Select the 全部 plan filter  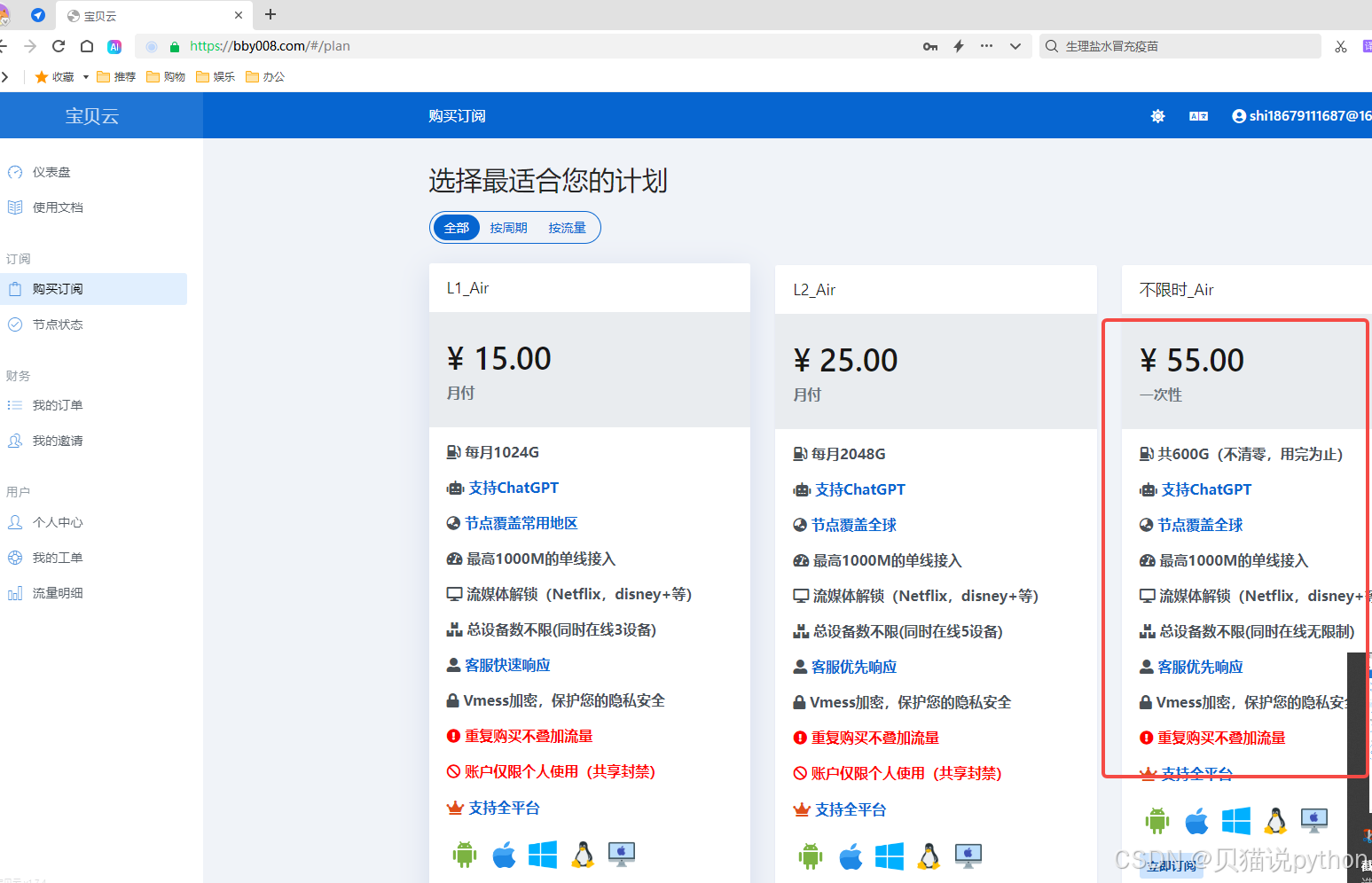tap(457, 228)
